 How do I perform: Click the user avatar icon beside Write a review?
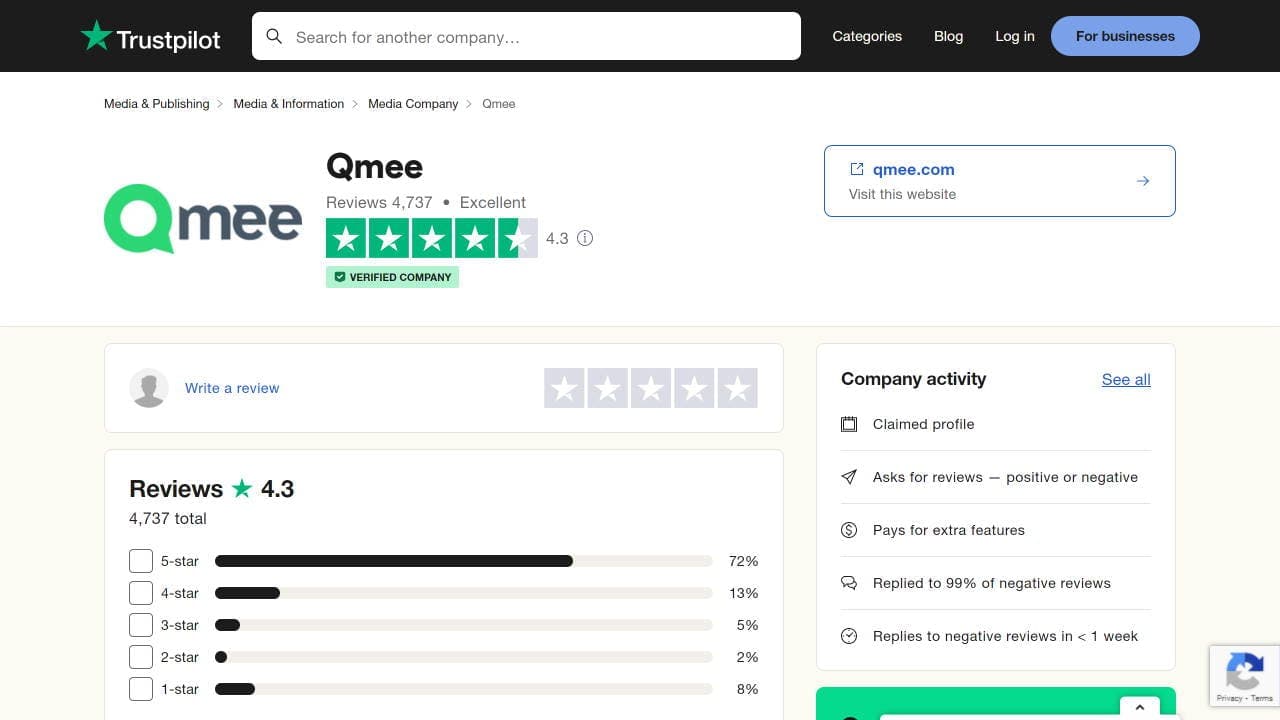[149, 388]
